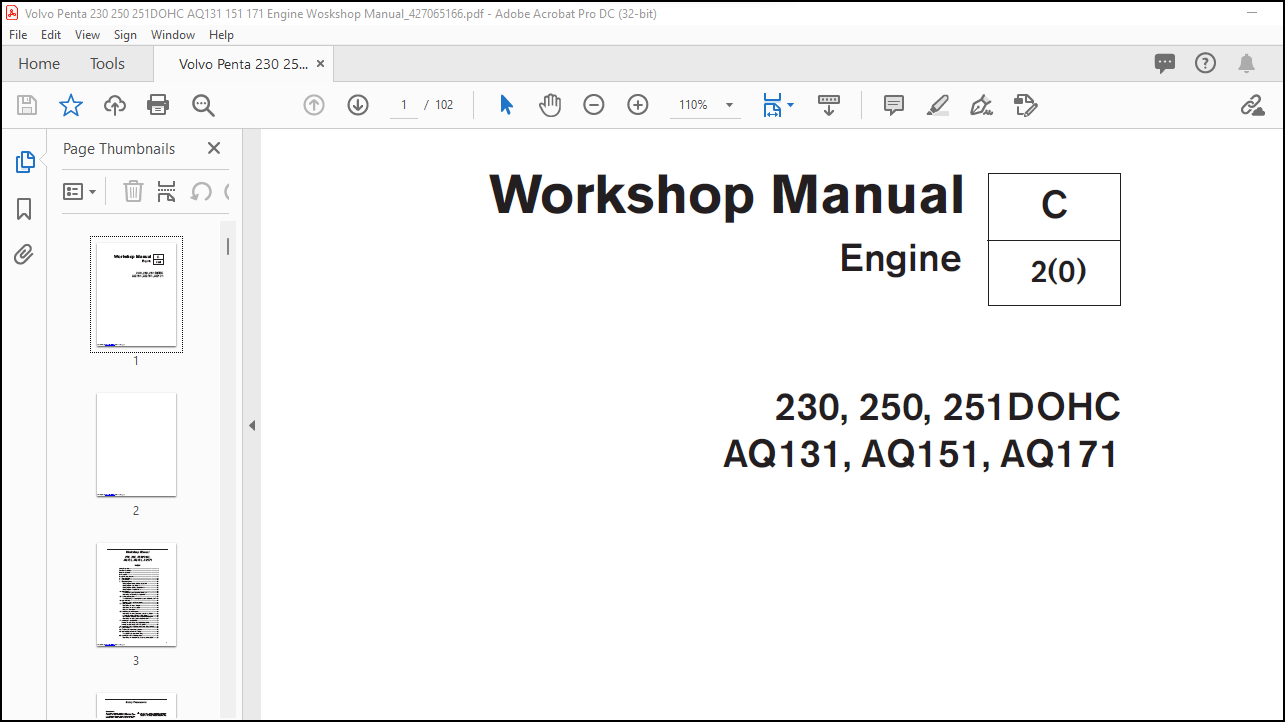Open the Window menu
The height and width of the screenshot is (722, 1285).
[x=173, y=34]
